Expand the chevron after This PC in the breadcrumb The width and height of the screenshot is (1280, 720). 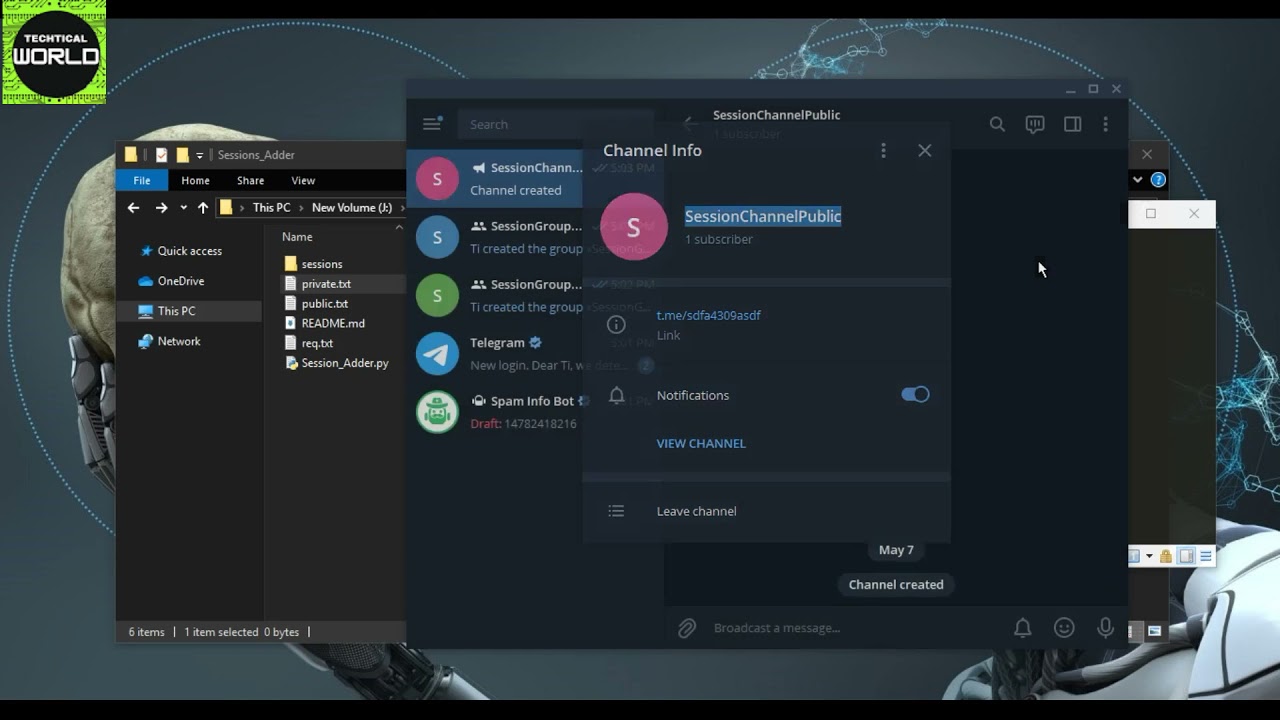pyautogui.click(x=301, y=208)
